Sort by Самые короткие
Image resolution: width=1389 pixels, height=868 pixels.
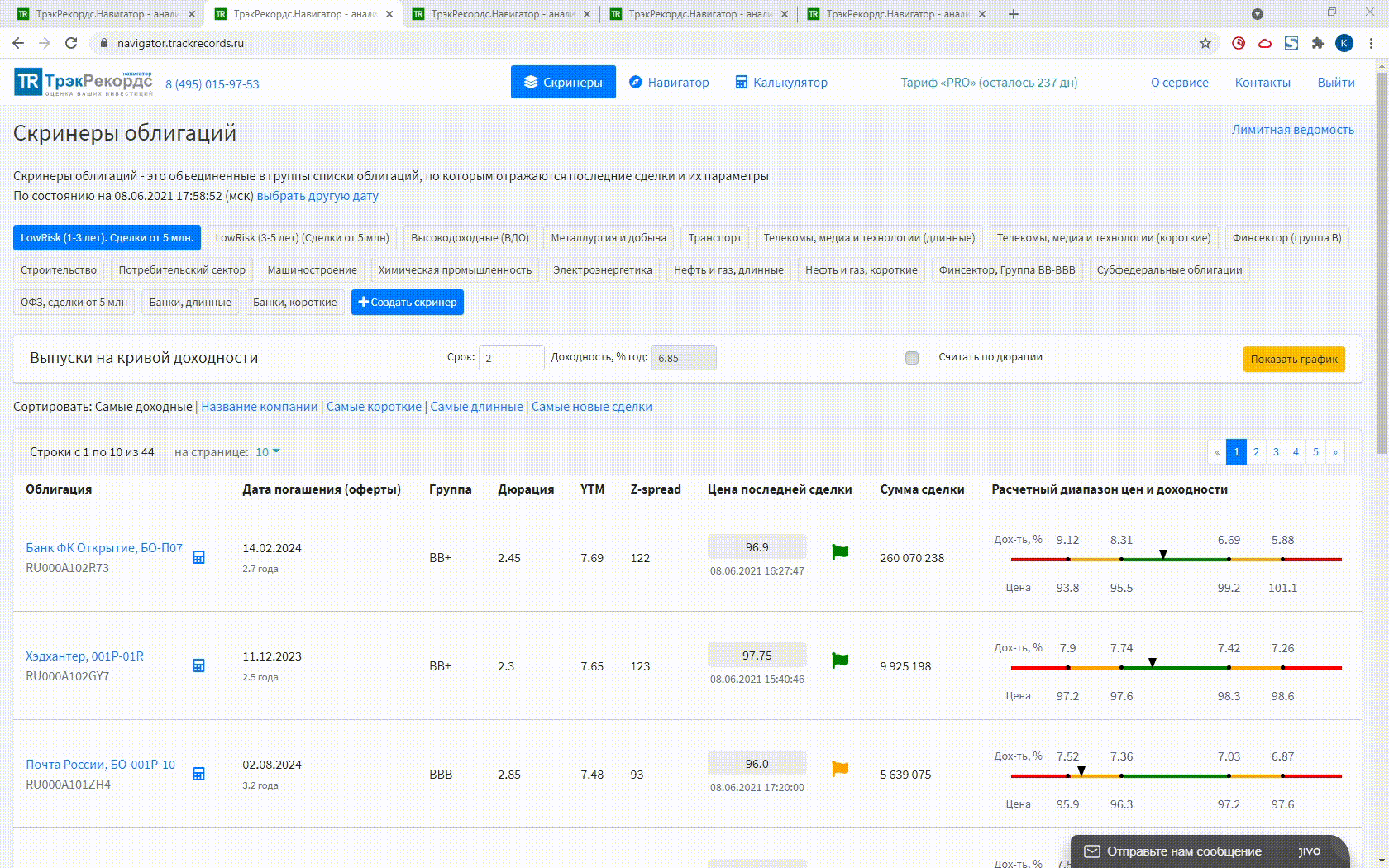(x=374, y=407)
